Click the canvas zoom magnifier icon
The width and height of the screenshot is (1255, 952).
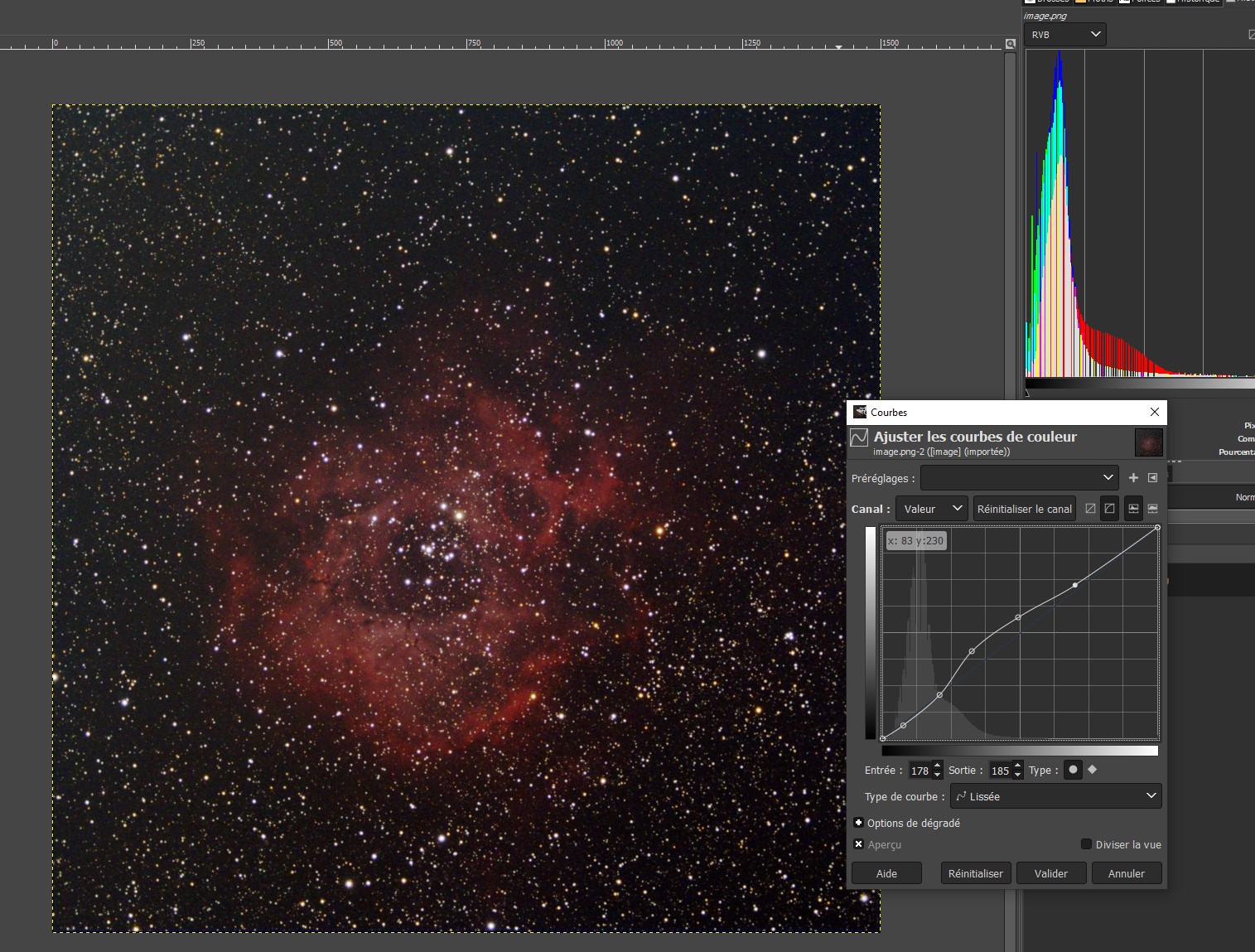point(1011,44)
